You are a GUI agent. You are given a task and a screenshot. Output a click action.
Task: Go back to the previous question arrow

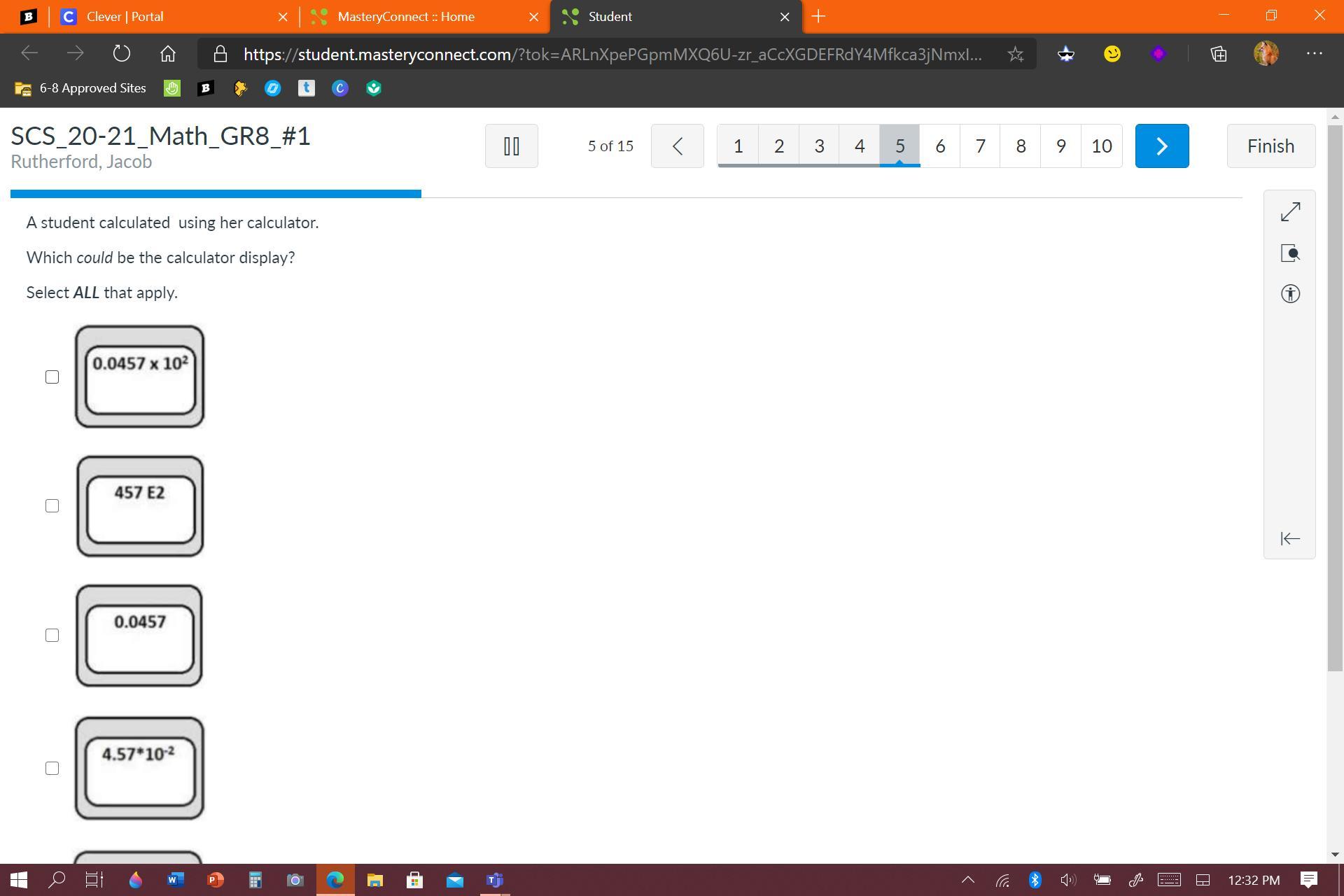pos(677,146)
